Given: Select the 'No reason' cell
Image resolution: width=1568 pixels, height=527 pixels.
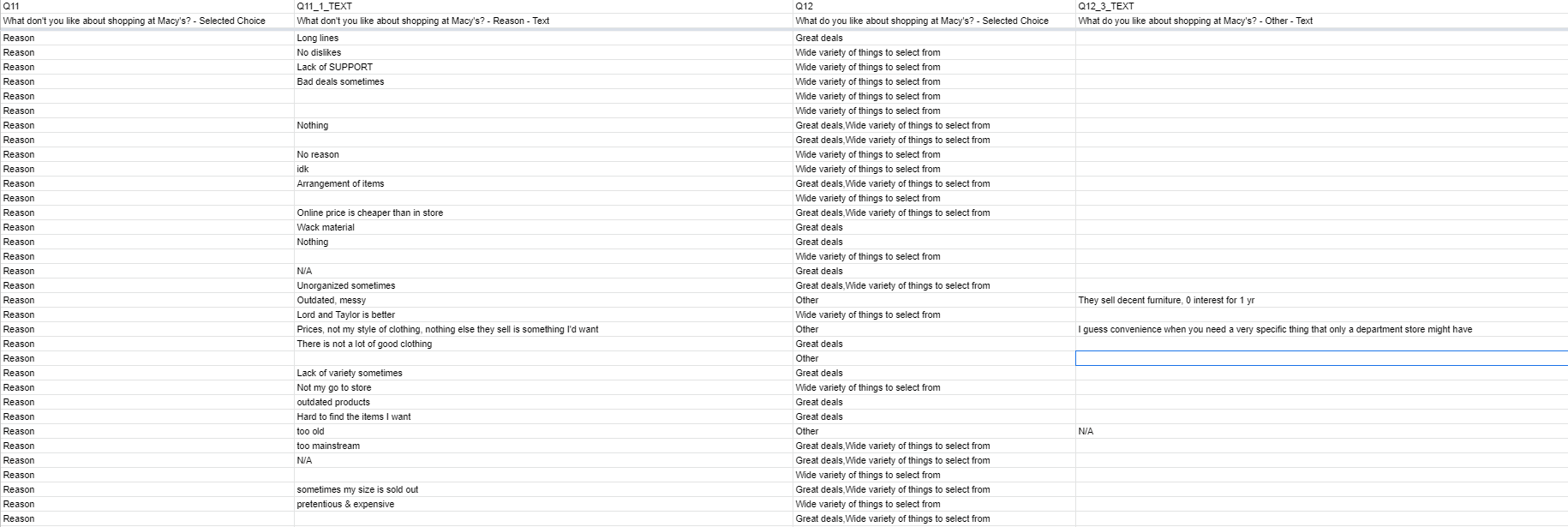Looking at the screenshot, I should point(543,154).
